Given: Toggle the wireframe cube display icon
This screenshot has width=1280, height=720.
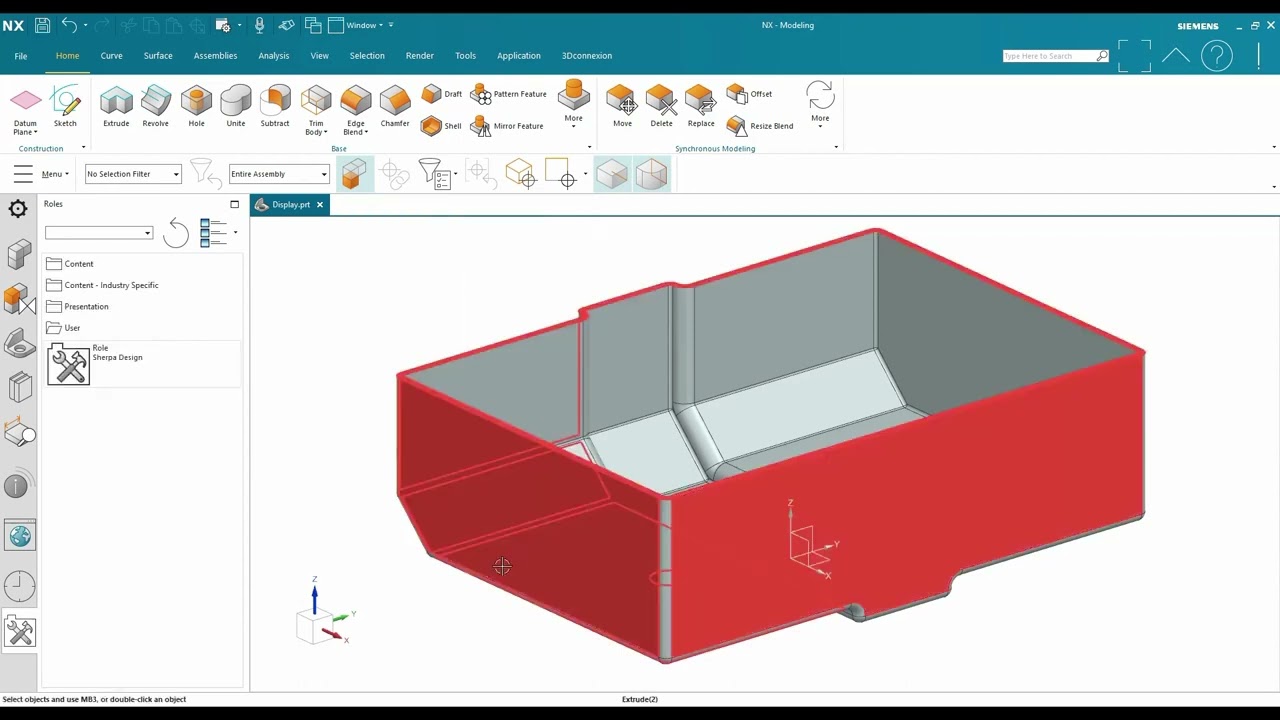Looking at the screenshot, I should 651,174.
